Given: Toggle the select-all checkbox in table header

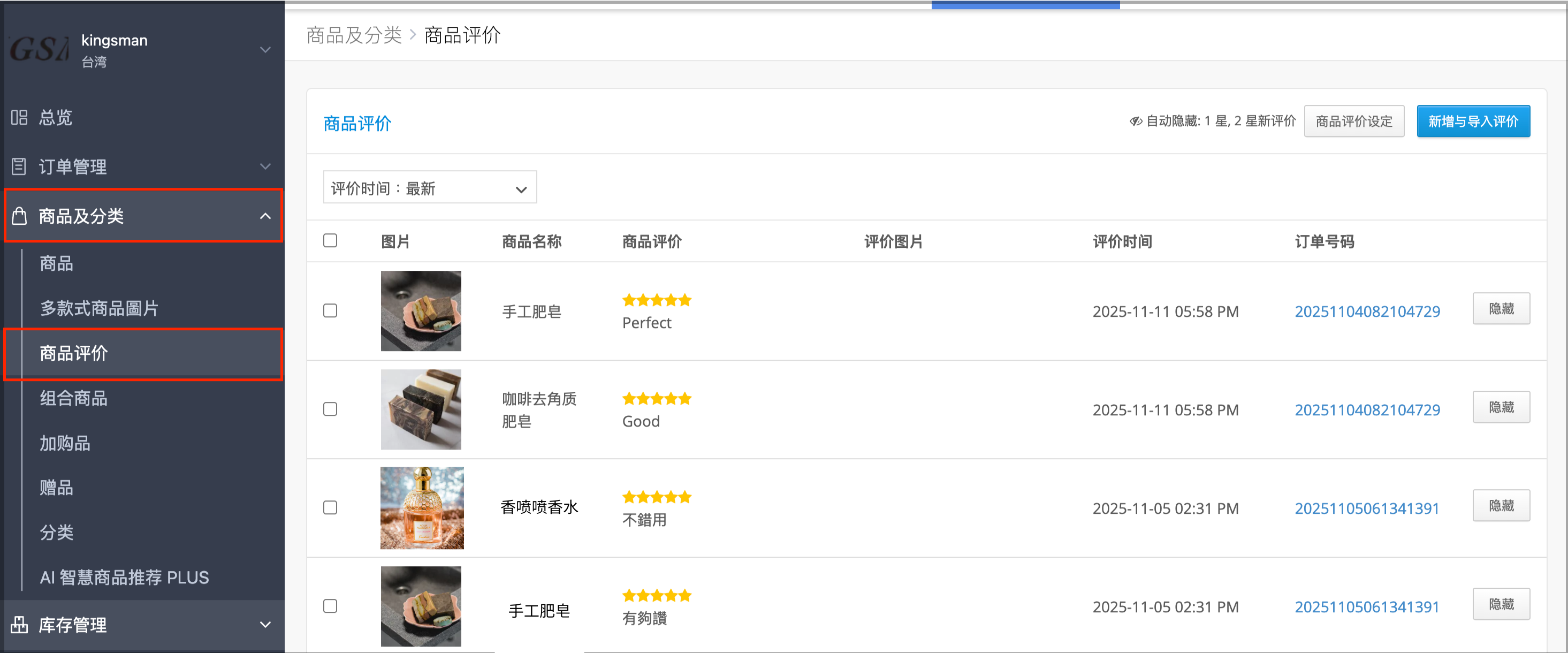Looking at the screenshot, I should click(x=330, y=240).
